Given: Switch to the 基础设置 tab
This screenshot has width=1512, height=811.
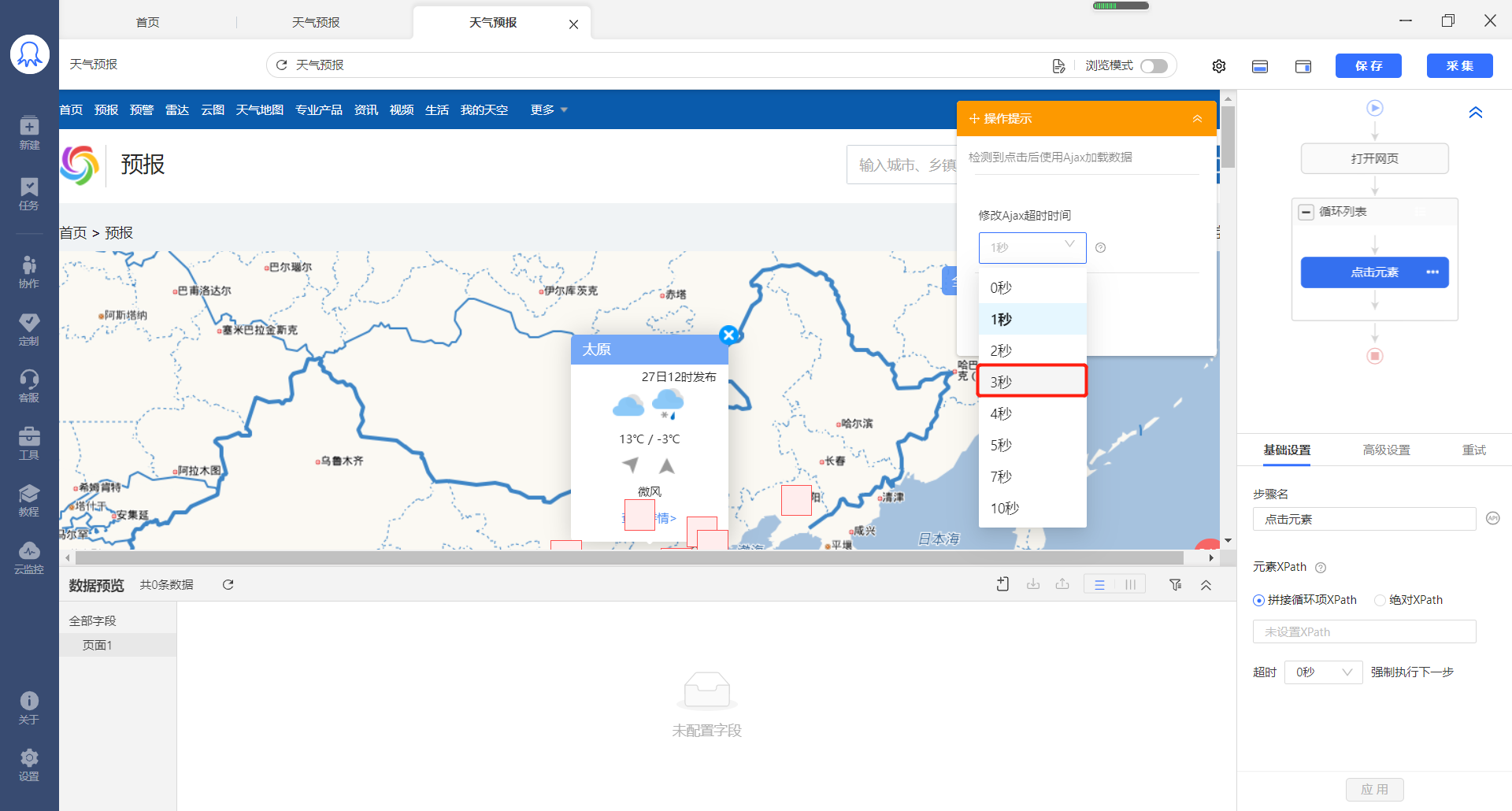Looking at the screenshot, I should [x=1287, y=450].
